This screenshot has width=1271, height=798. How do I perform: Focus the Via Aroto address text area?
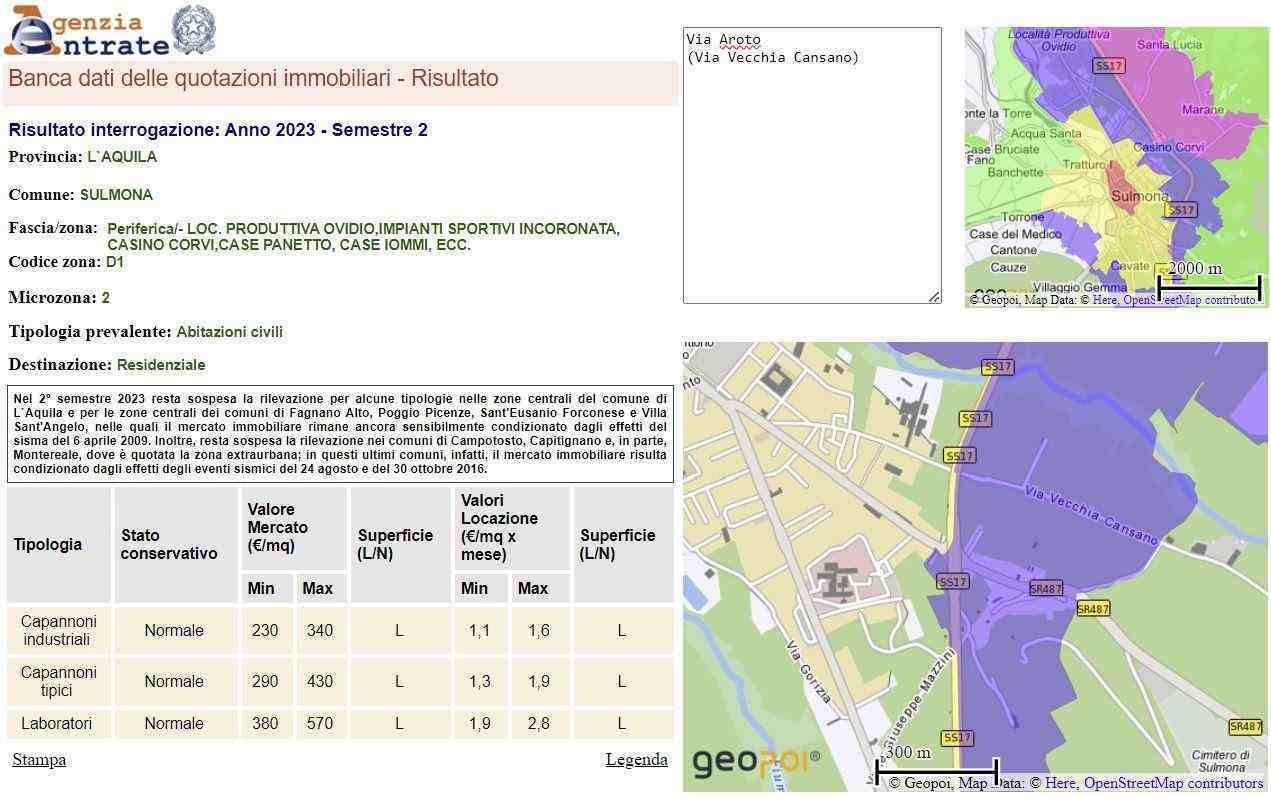[x=811, y=165]
